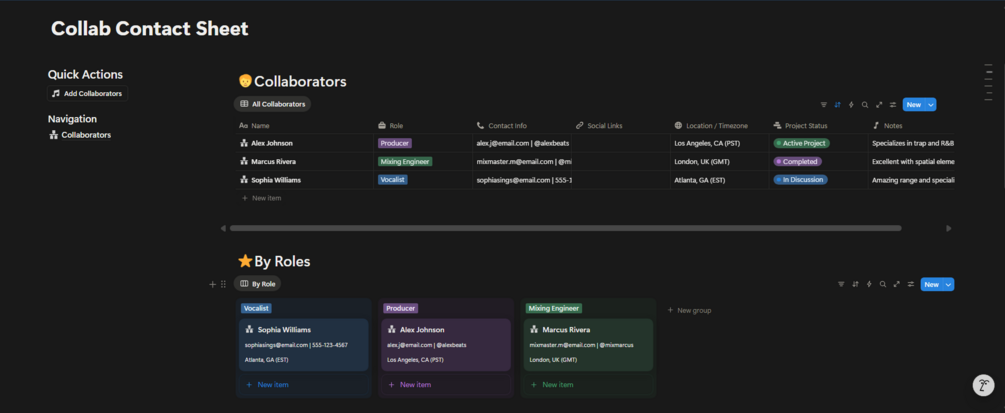Select the All Collaborators view tab

273,104
